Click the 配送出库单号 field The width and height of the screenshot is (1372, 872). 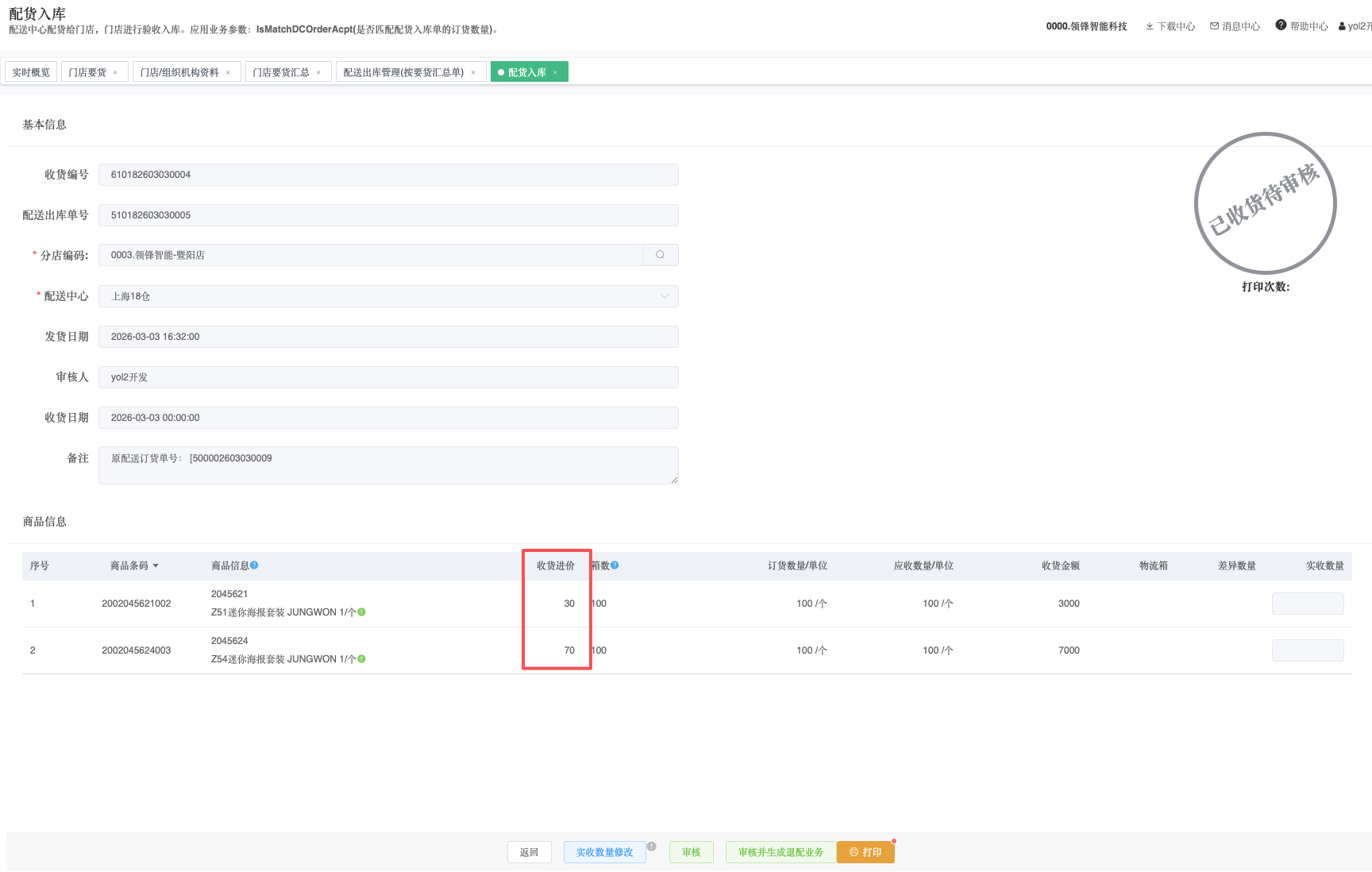point(388,215)
